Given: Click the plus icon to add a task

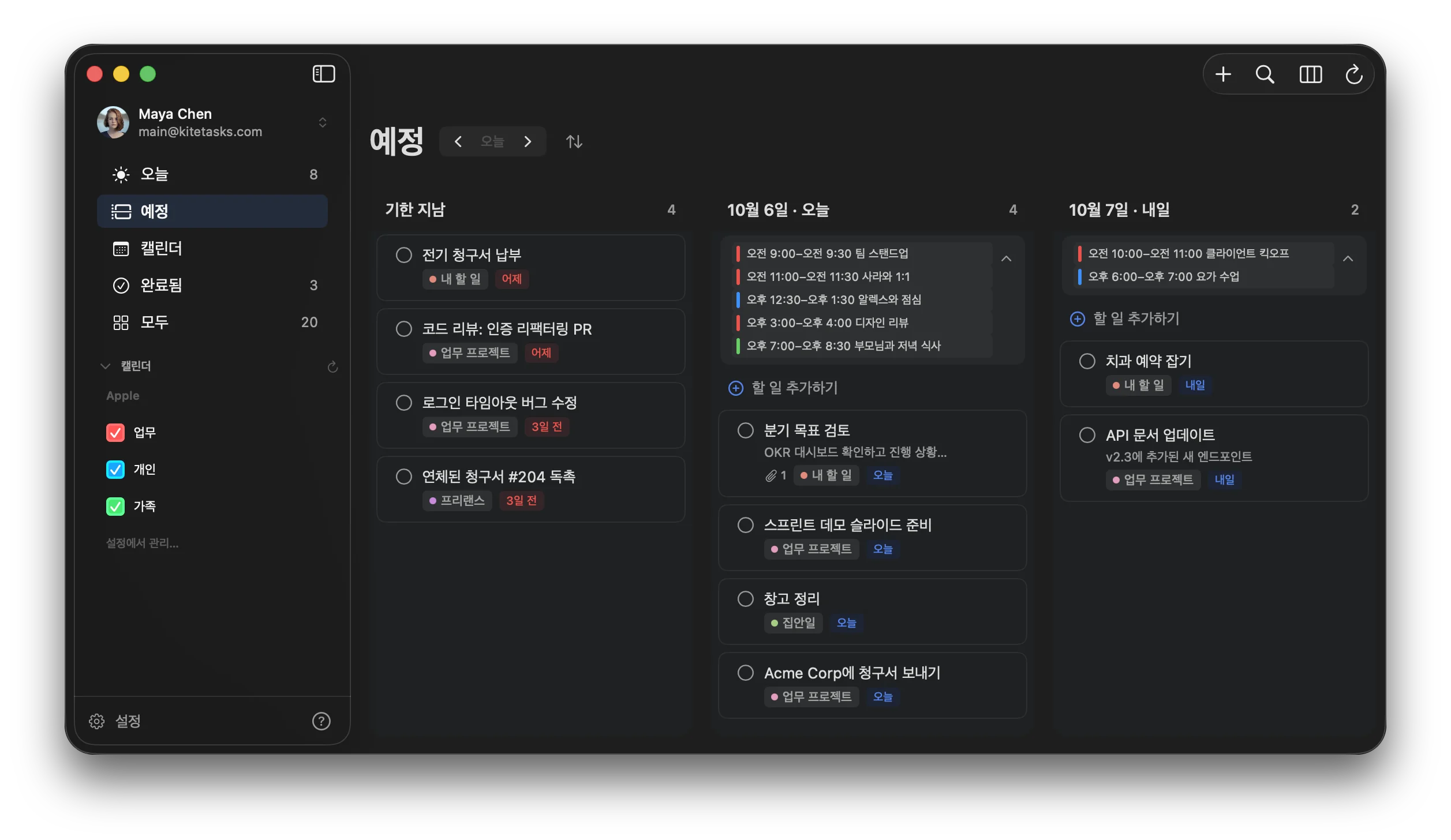Looking at the screenshot, I should [x=1223, y=74].
